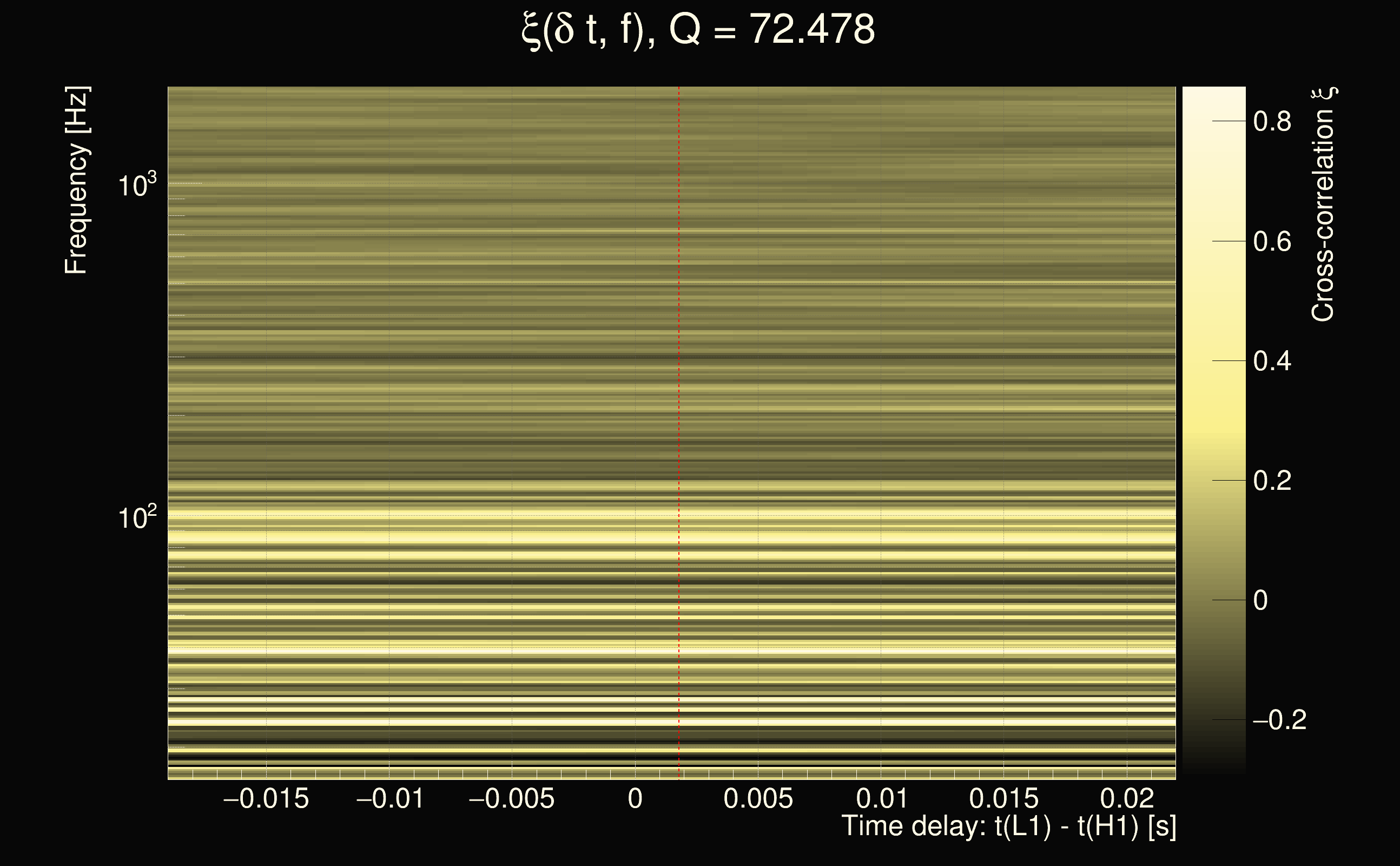The width and height of the screenshot is (1400, 866).
Task: Click the 10³ frequency axis tick label
Action: 137,185
